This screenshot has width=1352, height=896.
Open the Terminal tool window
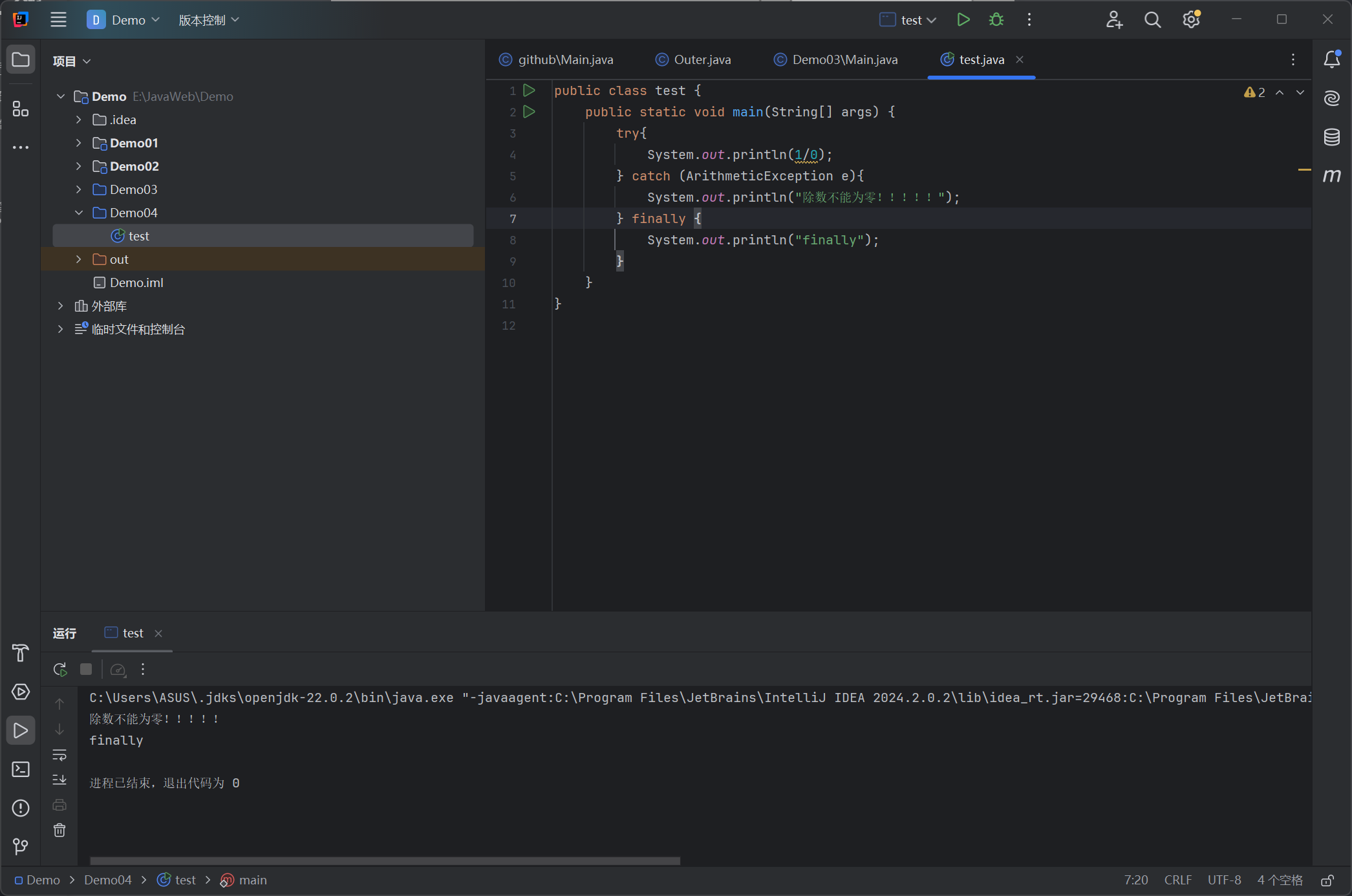point(21,769)
